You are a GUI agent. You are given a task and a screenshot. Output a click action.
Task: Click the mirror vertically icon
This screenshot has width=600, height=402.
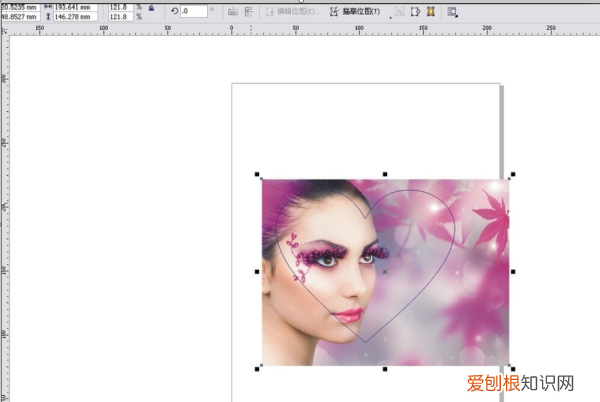click(248, 12)
